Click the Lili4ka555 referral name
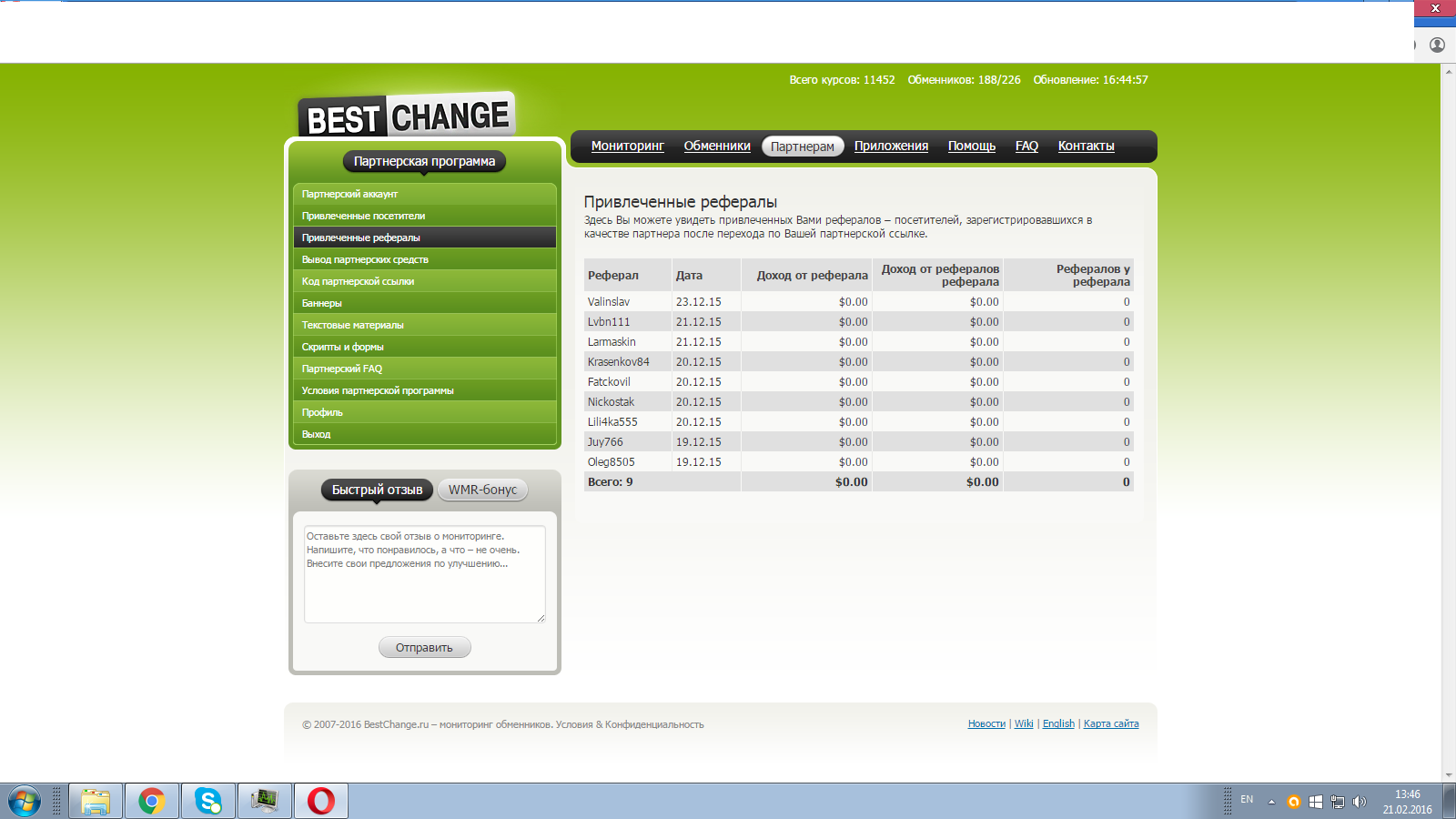The image size is (1456, 819). pyautogui.click(x=612, y=421)
